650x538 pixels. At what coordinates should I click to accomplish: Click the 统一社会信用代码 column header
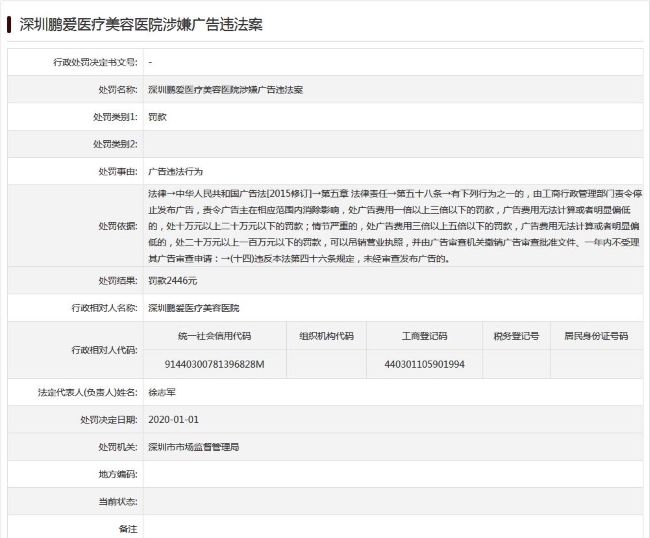click(213, 336)
